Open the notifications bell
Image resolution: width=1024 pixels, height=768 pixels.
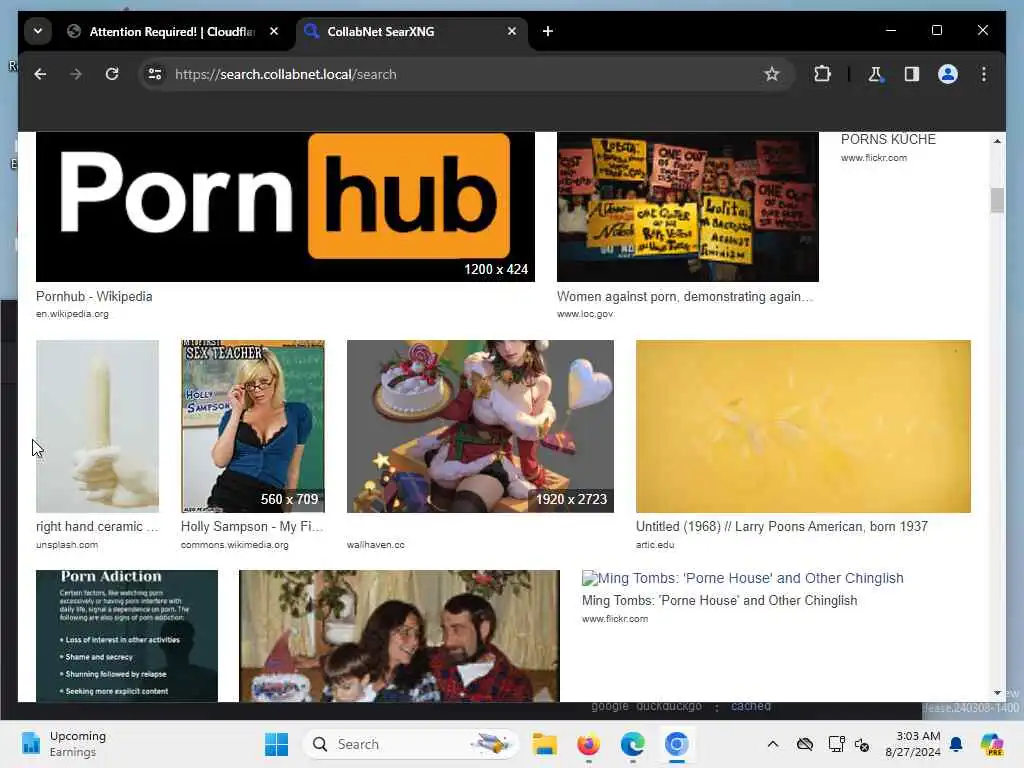(956, 744)
